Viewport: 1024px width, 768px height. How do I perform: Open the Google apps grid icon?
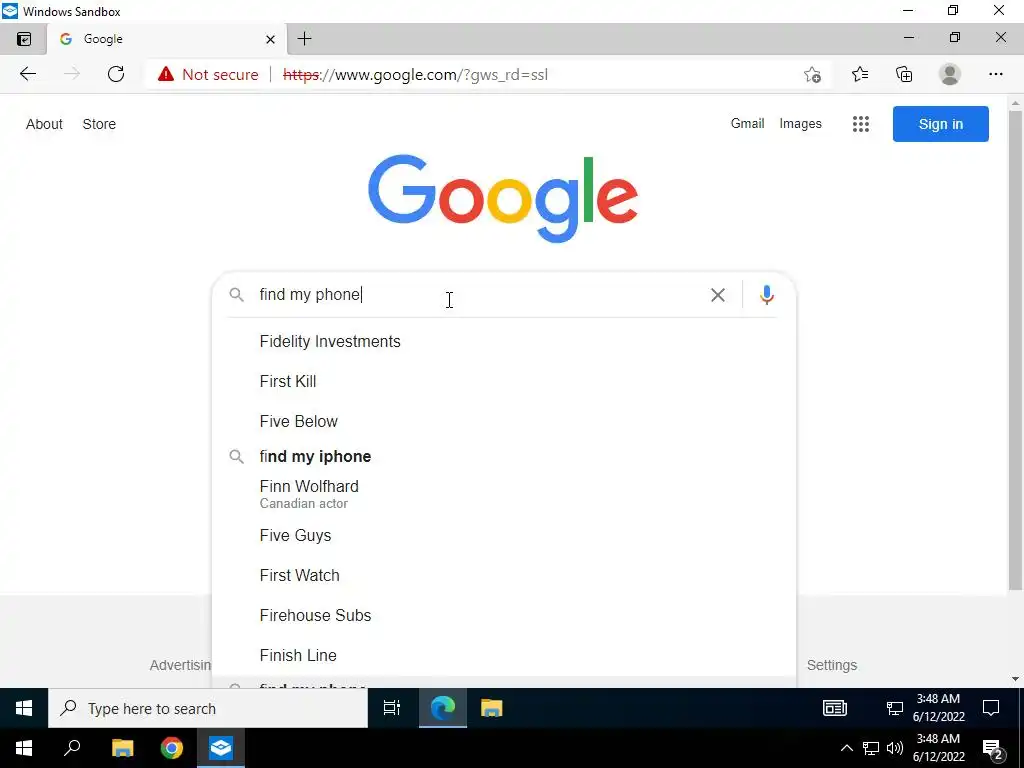coord(861,124)
